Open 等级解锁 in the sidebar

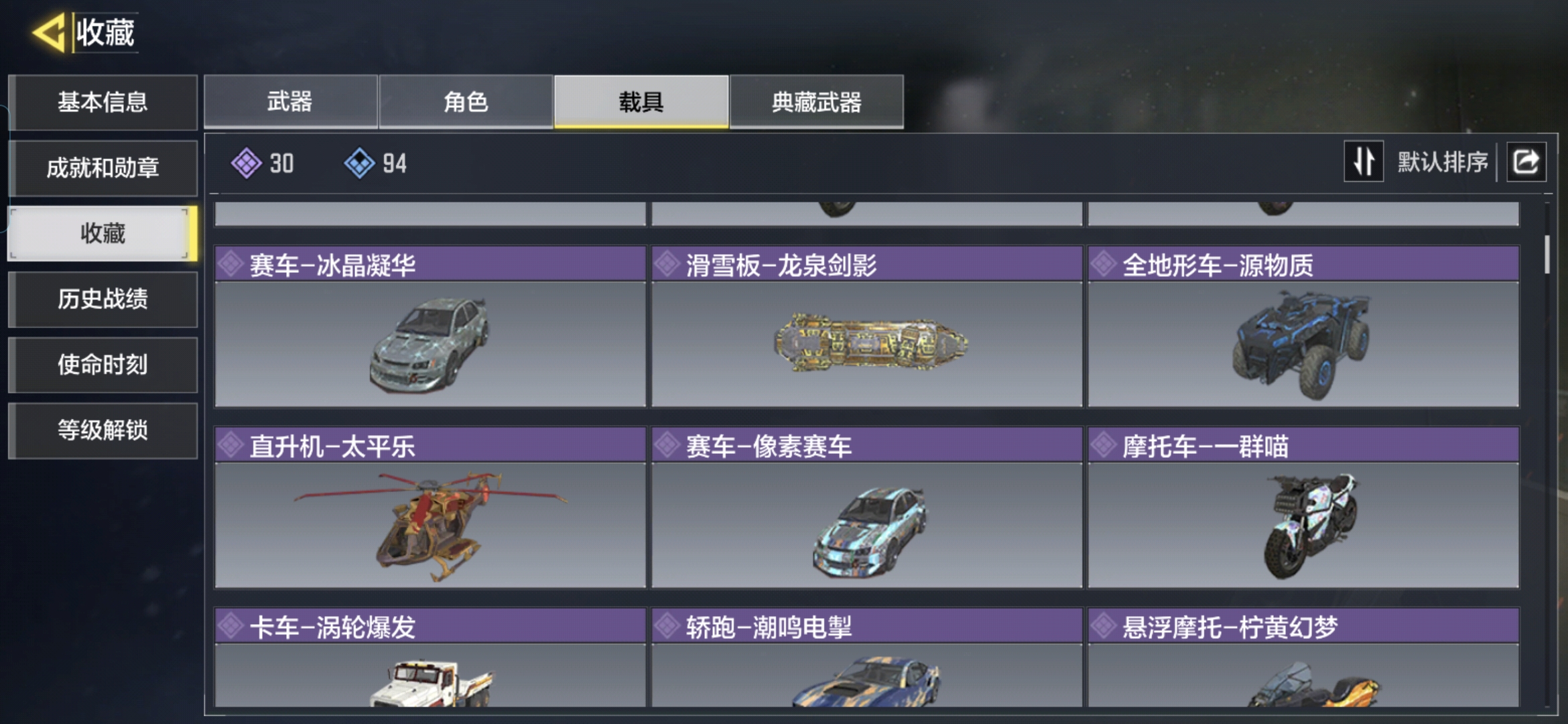(103, 430)
